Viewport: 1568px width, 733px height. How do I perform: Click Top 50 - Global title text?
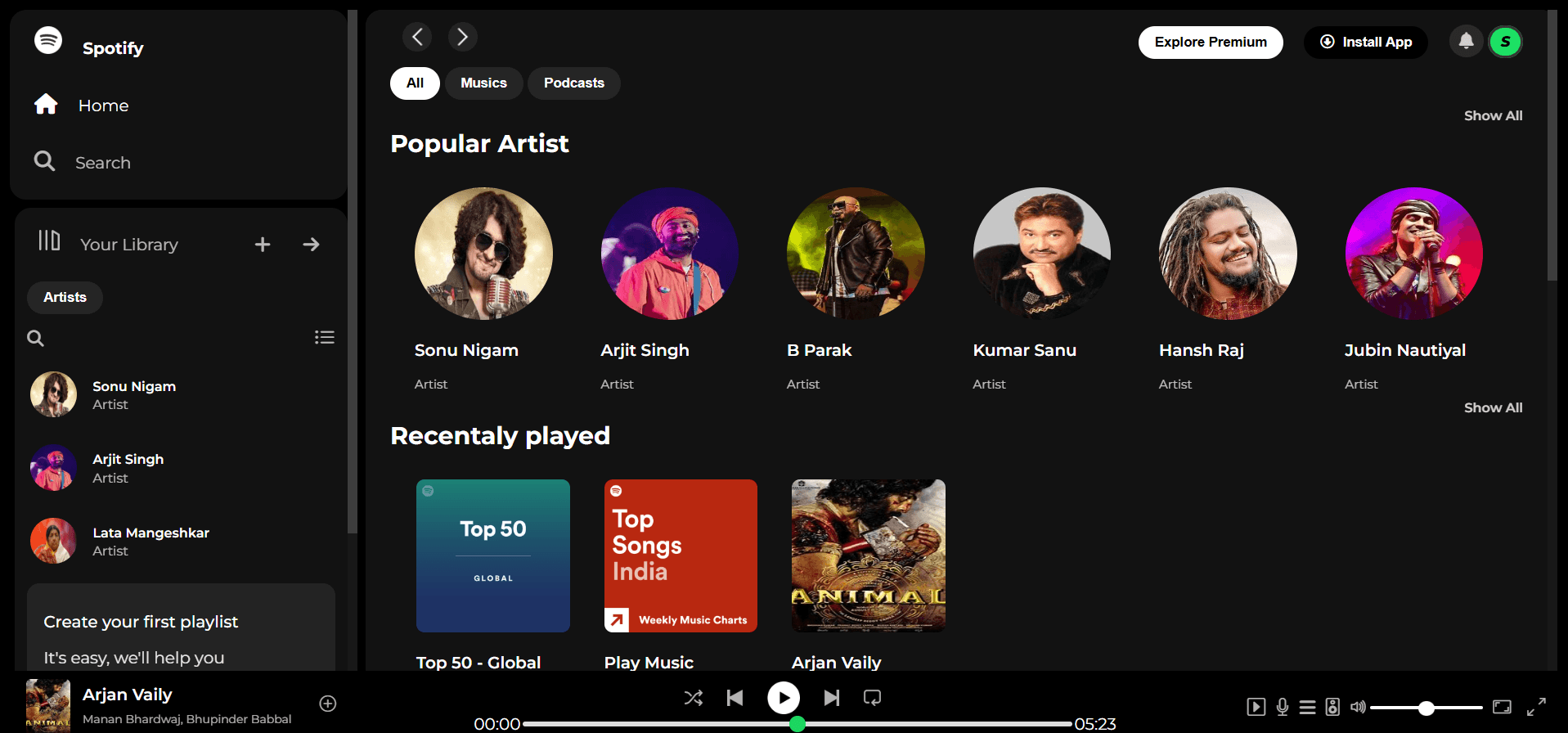[478, 663]
